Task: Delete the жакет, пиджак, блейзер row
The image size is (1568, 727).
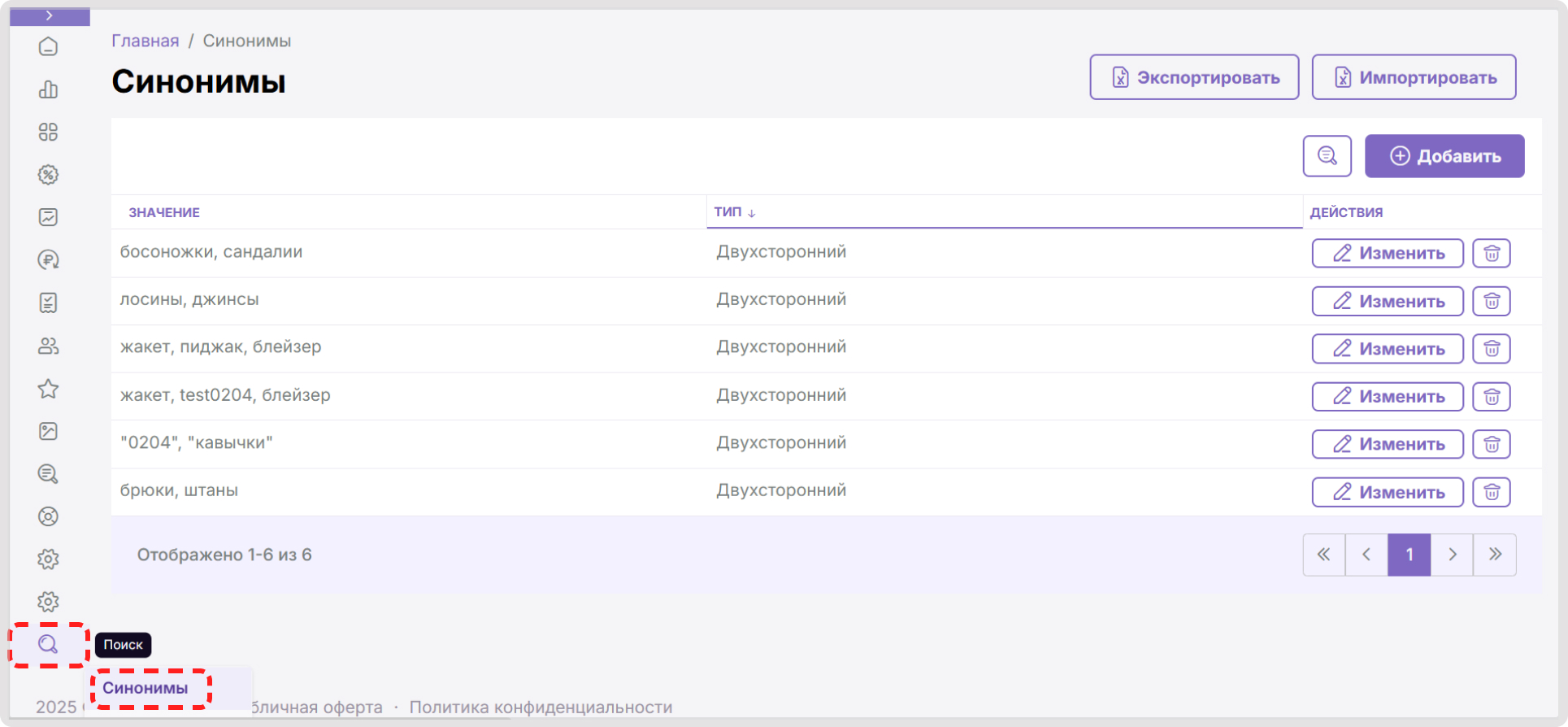Action: [x=1492, y=349]
